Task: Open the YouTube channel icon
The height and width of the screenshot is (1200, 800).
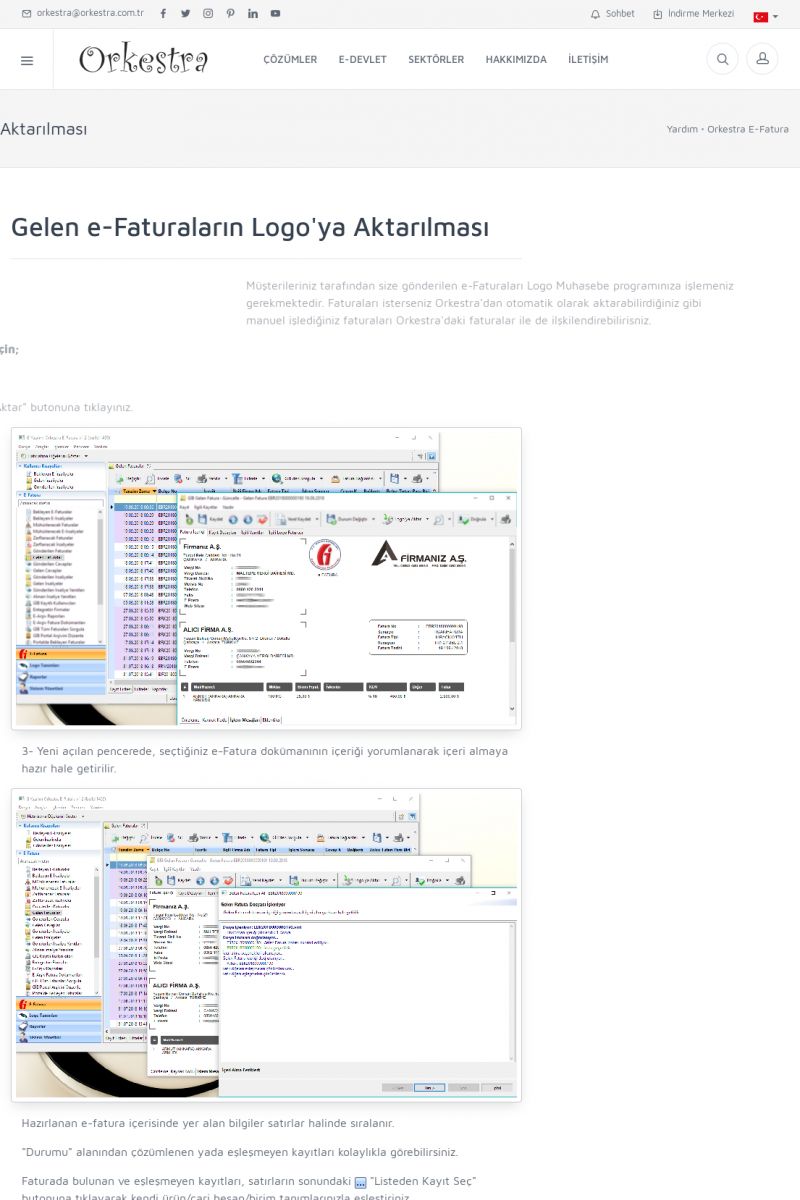Action: pos(275,14)
